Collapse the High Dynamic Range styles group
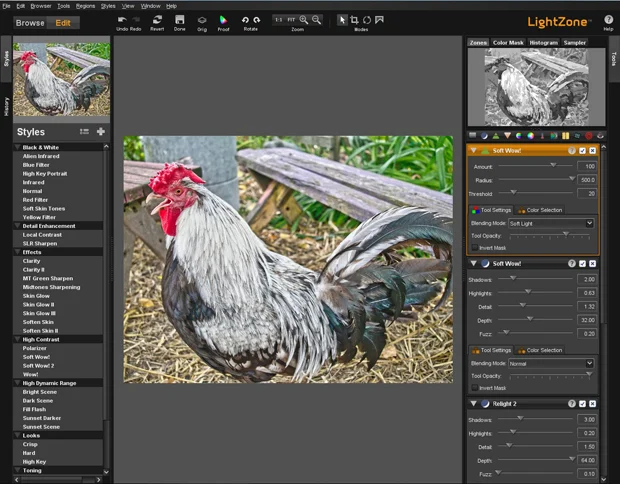 coord(18,383)
